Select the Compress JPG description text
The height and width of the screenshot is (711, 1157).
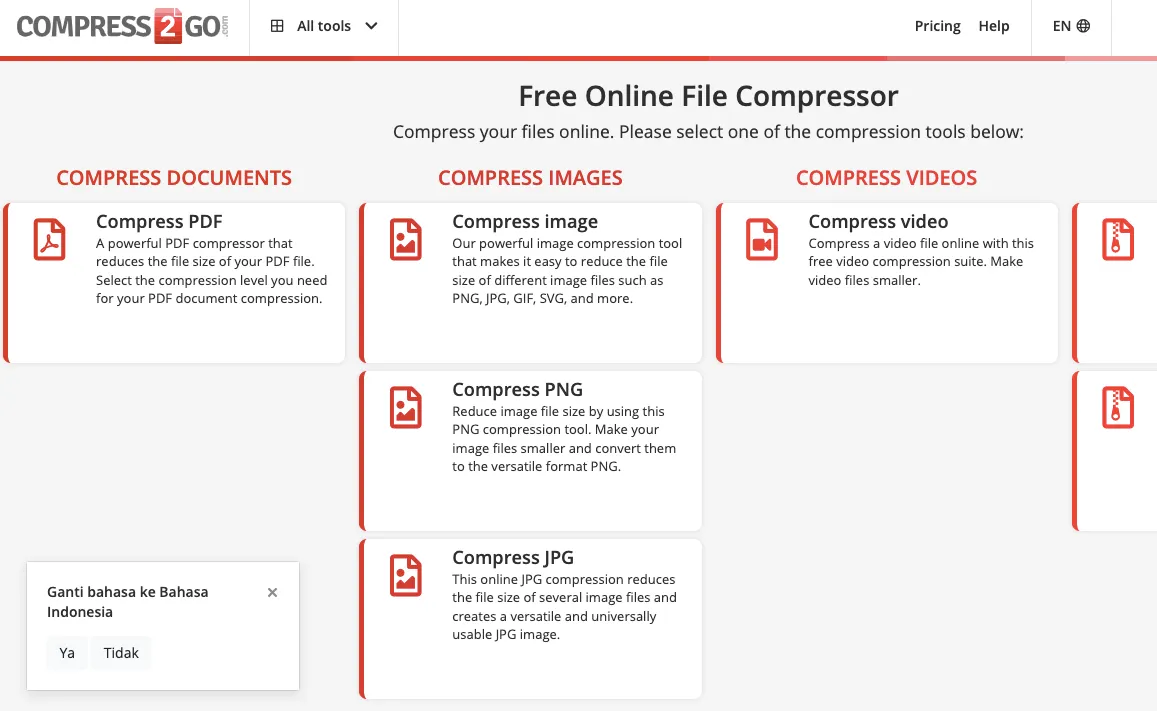(564, 607)
